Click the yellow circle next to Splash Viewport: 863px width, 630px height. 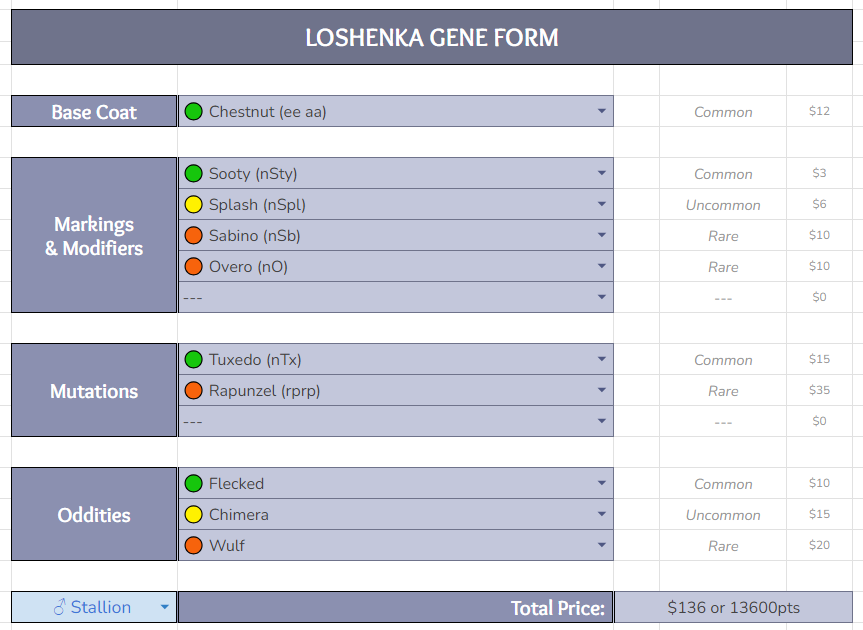193,205
